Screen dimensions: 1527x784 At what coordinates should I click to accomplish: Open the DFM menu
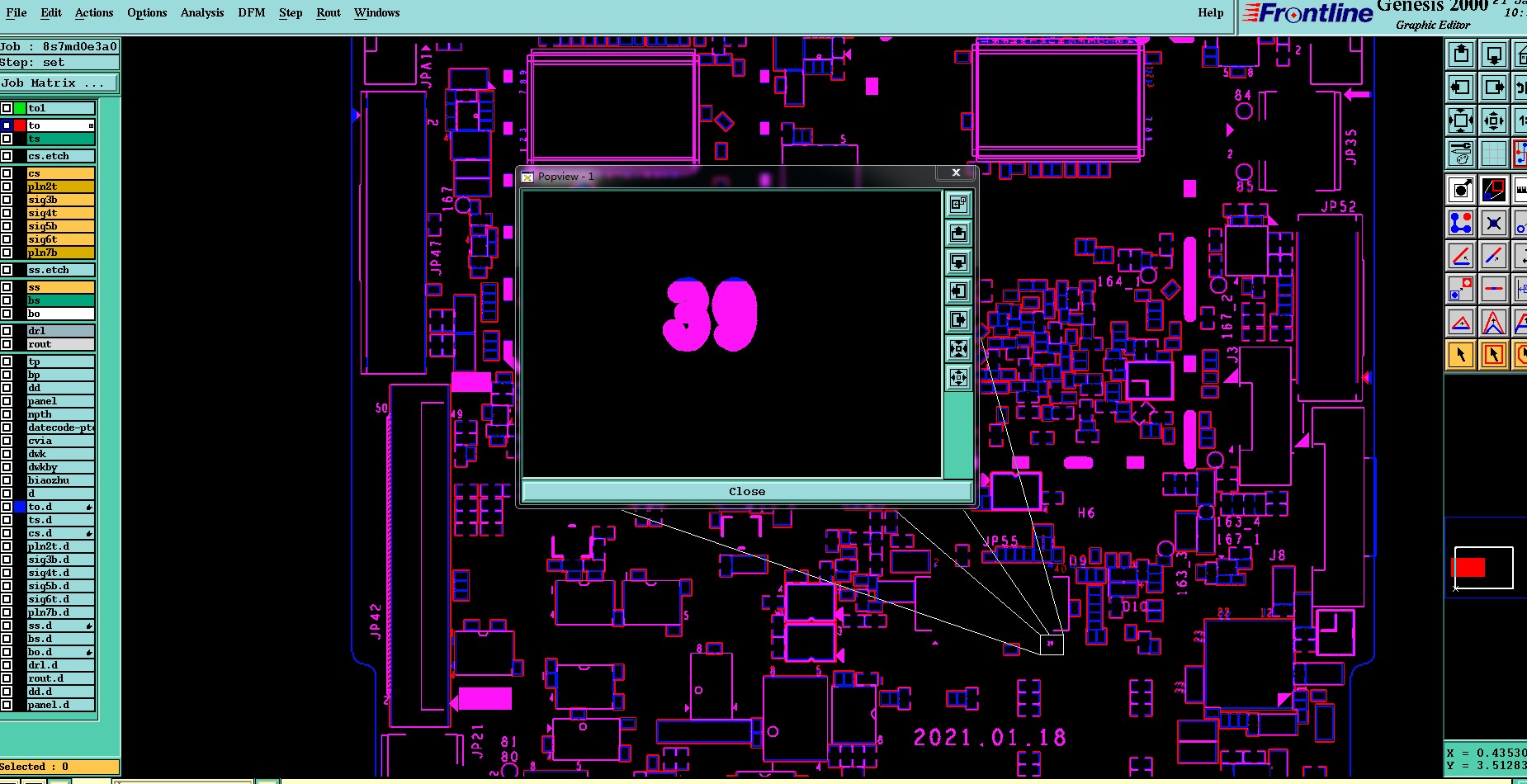[x=252, y=12]
